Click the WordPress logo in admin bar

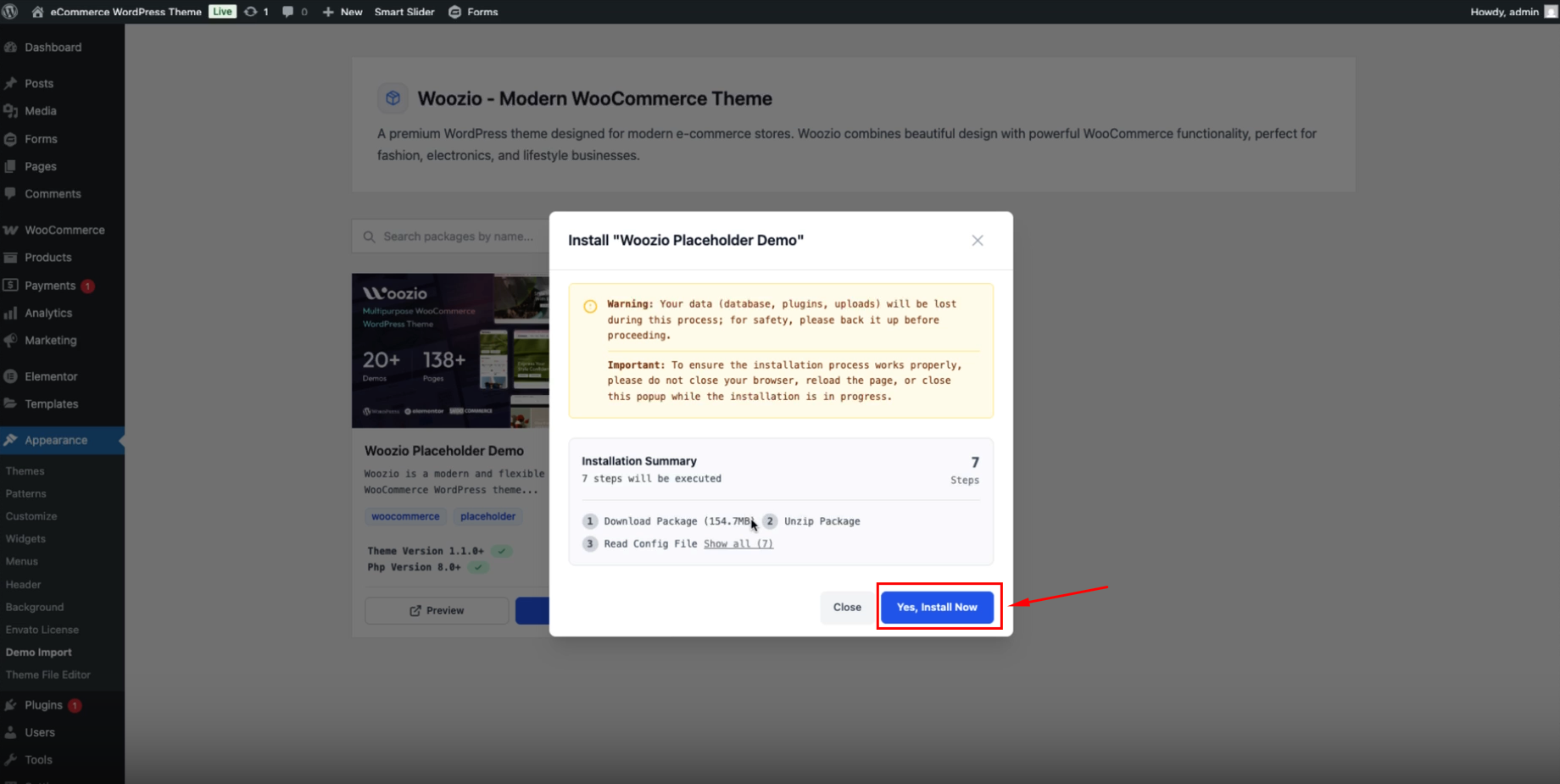(10, 12)
